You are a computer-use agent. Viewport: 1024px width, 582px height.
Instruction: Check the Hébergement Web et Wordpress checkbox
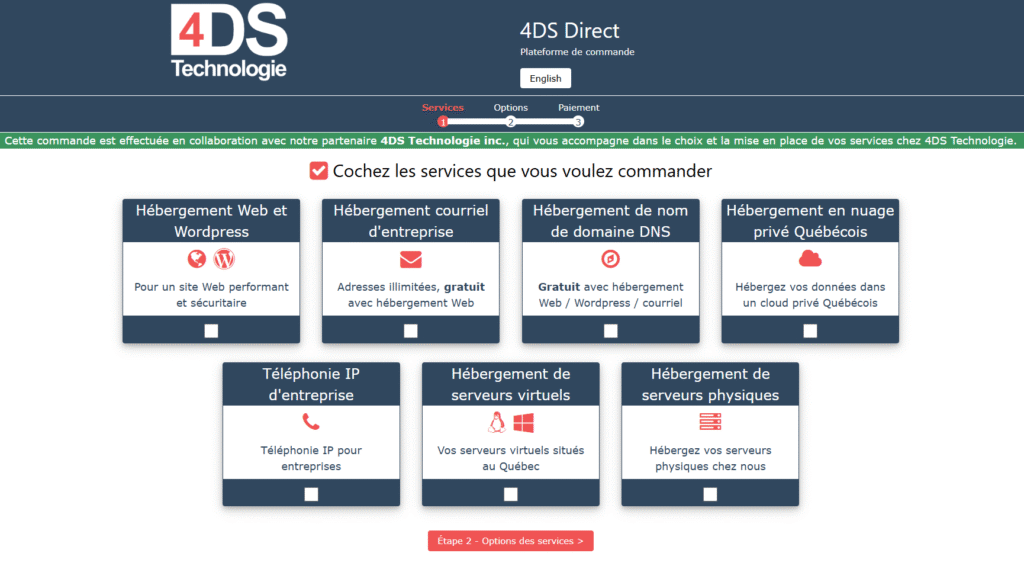pos(211,331)
